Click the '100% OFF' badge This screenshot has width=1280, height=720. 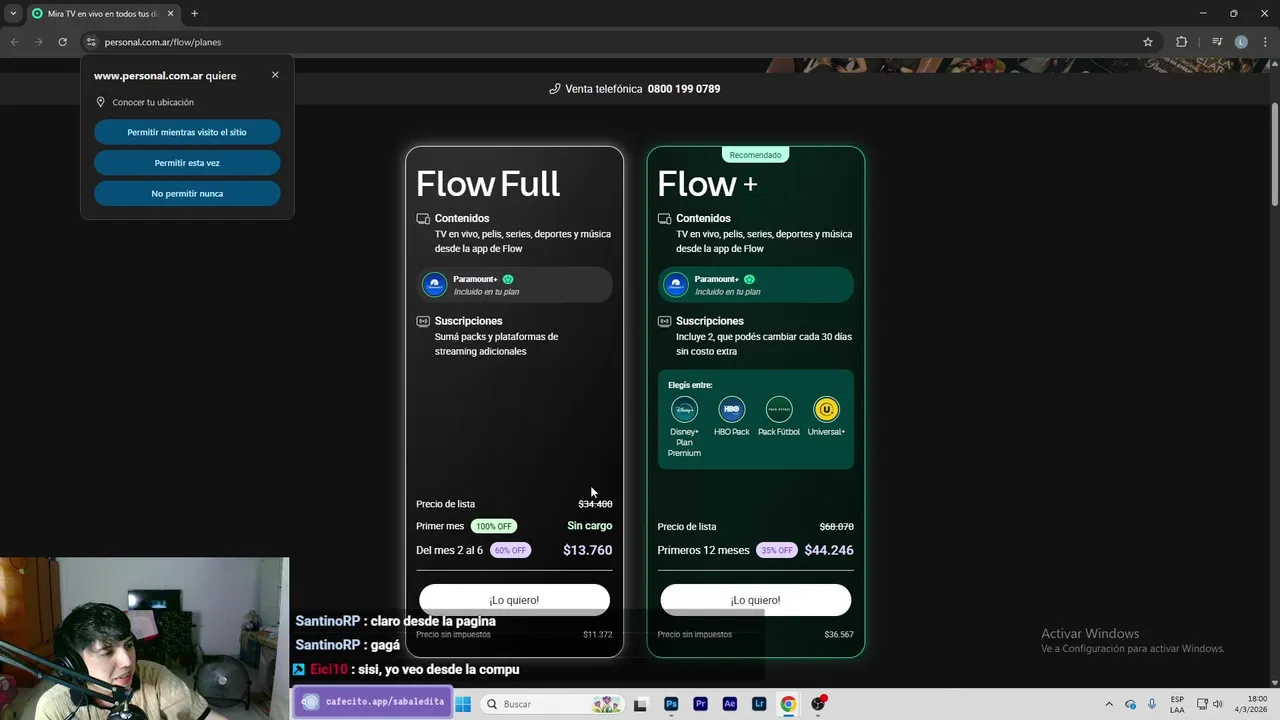click(494, 526)
